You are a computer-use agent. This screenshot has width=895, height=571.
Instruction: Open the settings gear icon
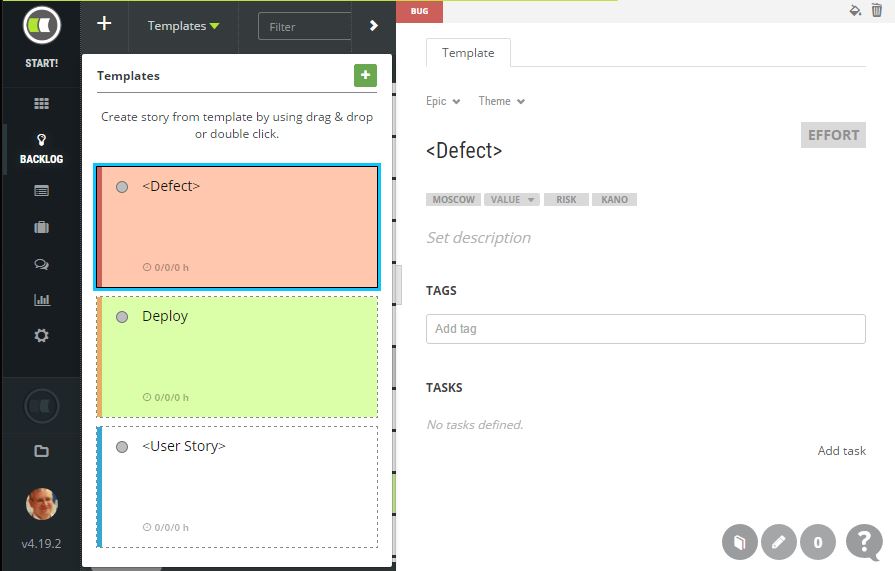42,335
